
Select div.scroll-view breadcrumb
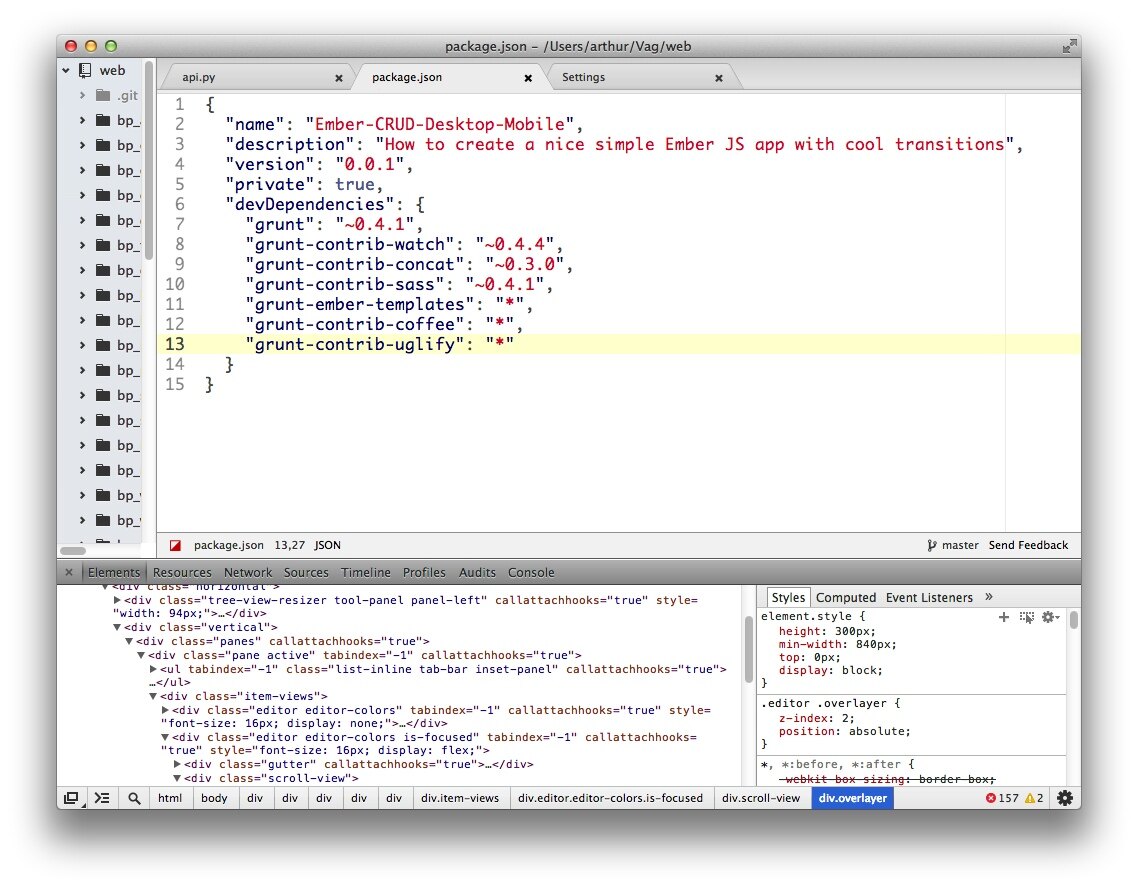[x=761, y=798]
